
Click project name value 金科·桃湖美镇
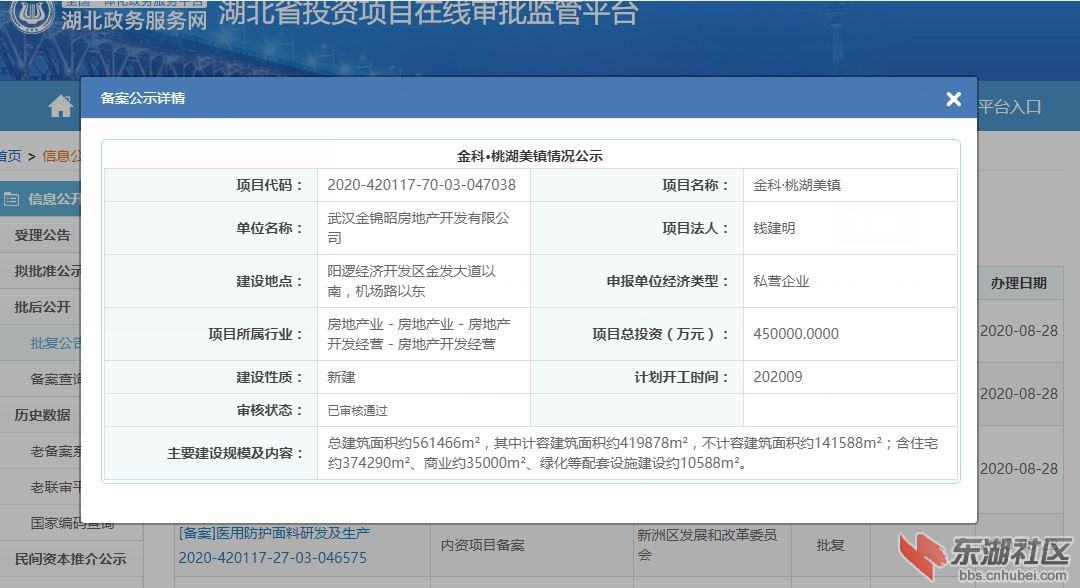tap(797, 185)
